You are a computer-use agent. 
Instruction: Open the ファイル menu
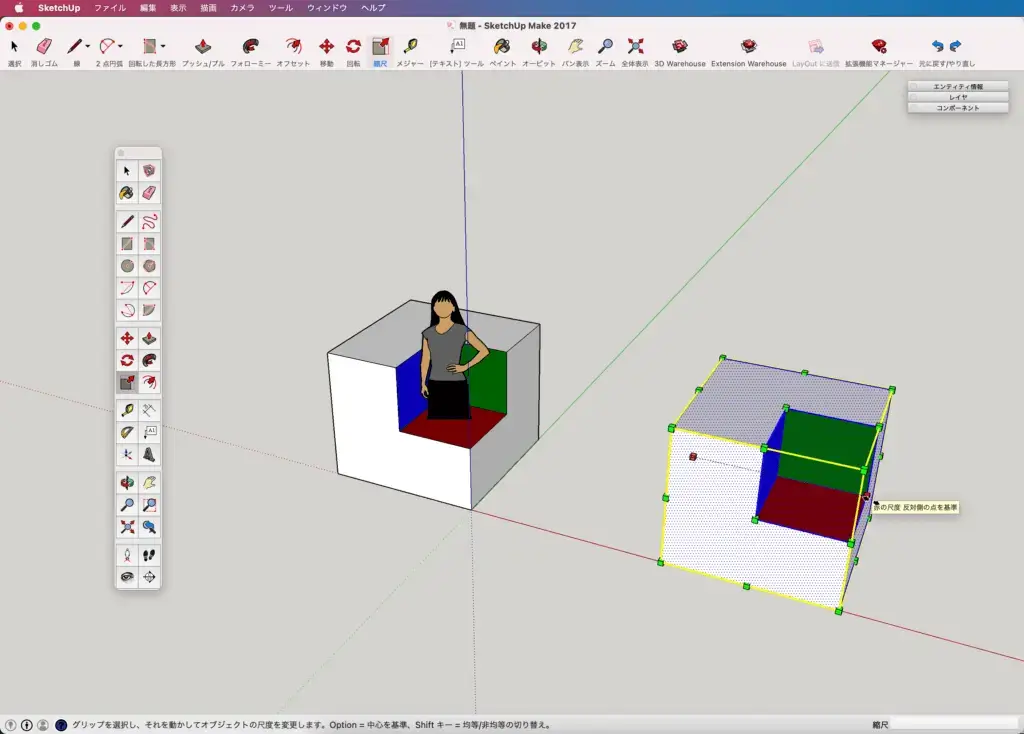[x=110, y=8]
